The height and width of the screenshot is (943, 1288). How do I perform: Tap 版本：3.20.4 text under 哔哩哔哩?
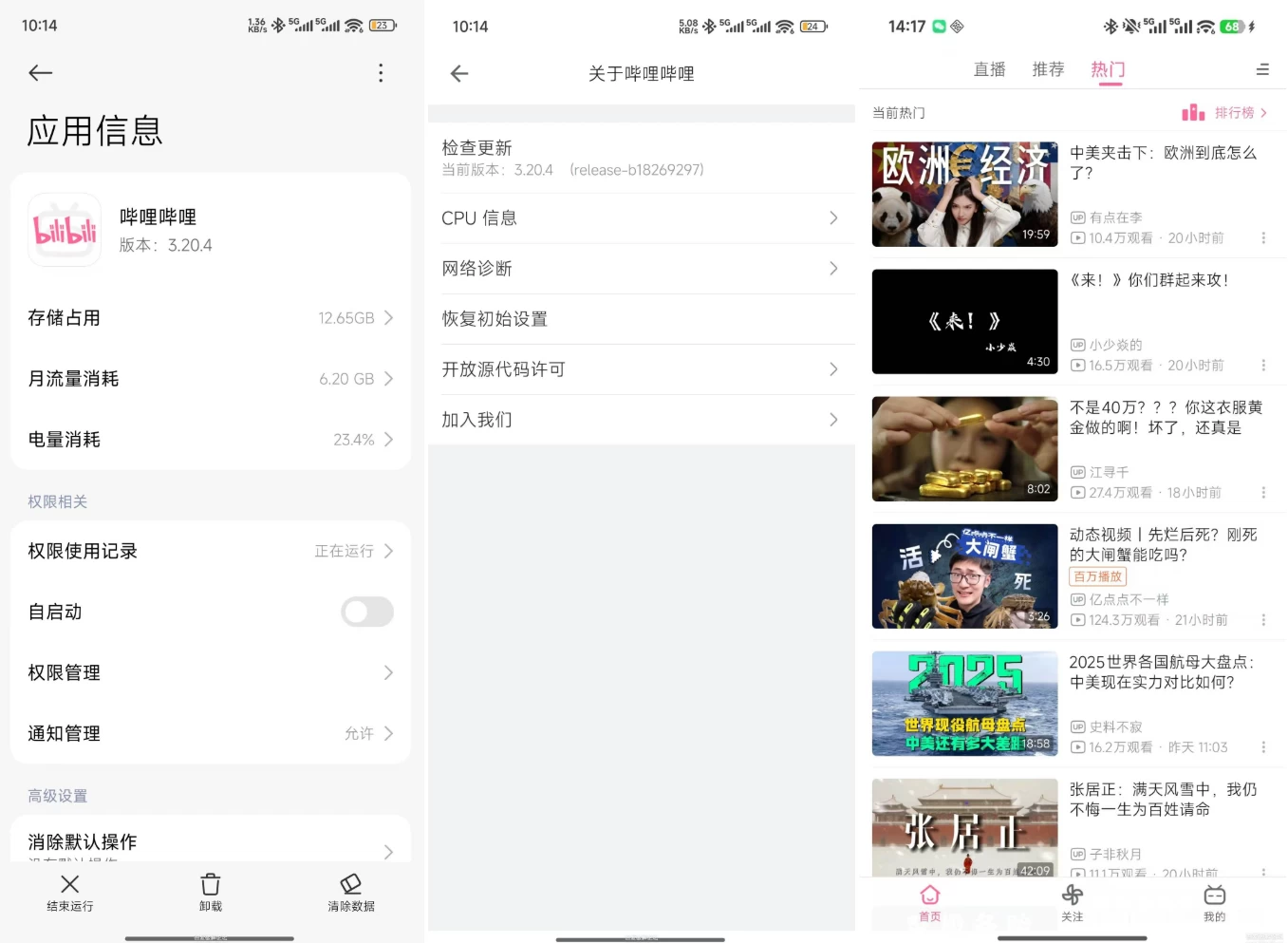[x=166, y=245]
